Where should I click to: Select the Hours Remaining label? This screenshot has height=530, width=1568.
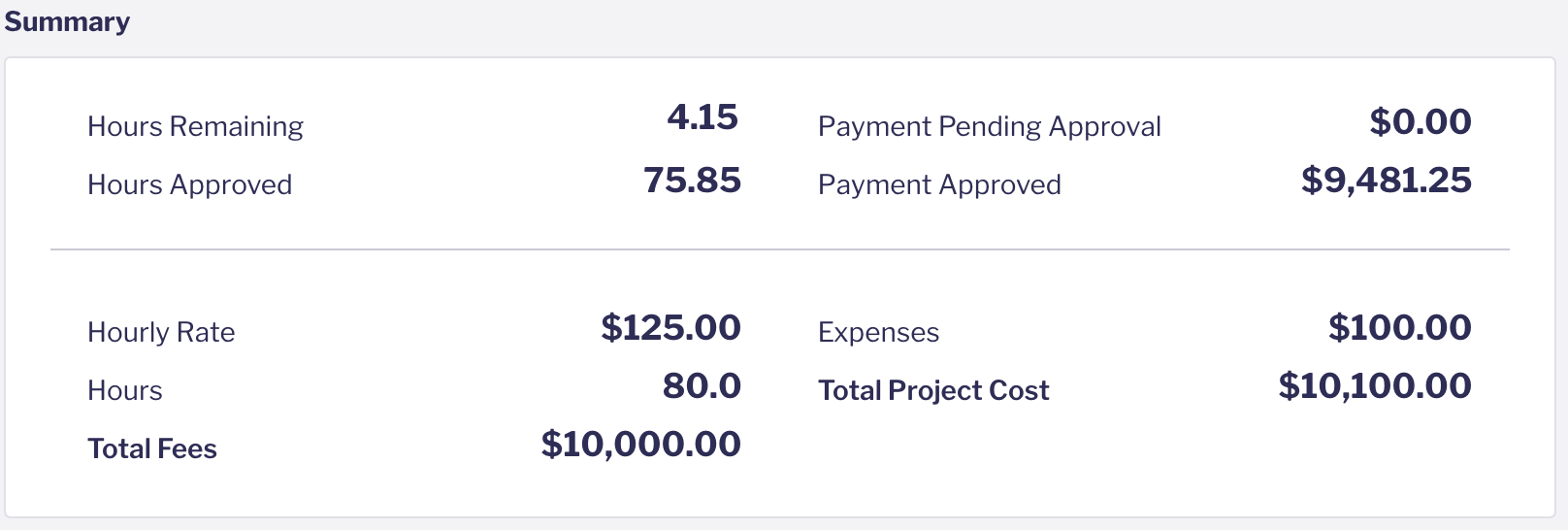195,126
